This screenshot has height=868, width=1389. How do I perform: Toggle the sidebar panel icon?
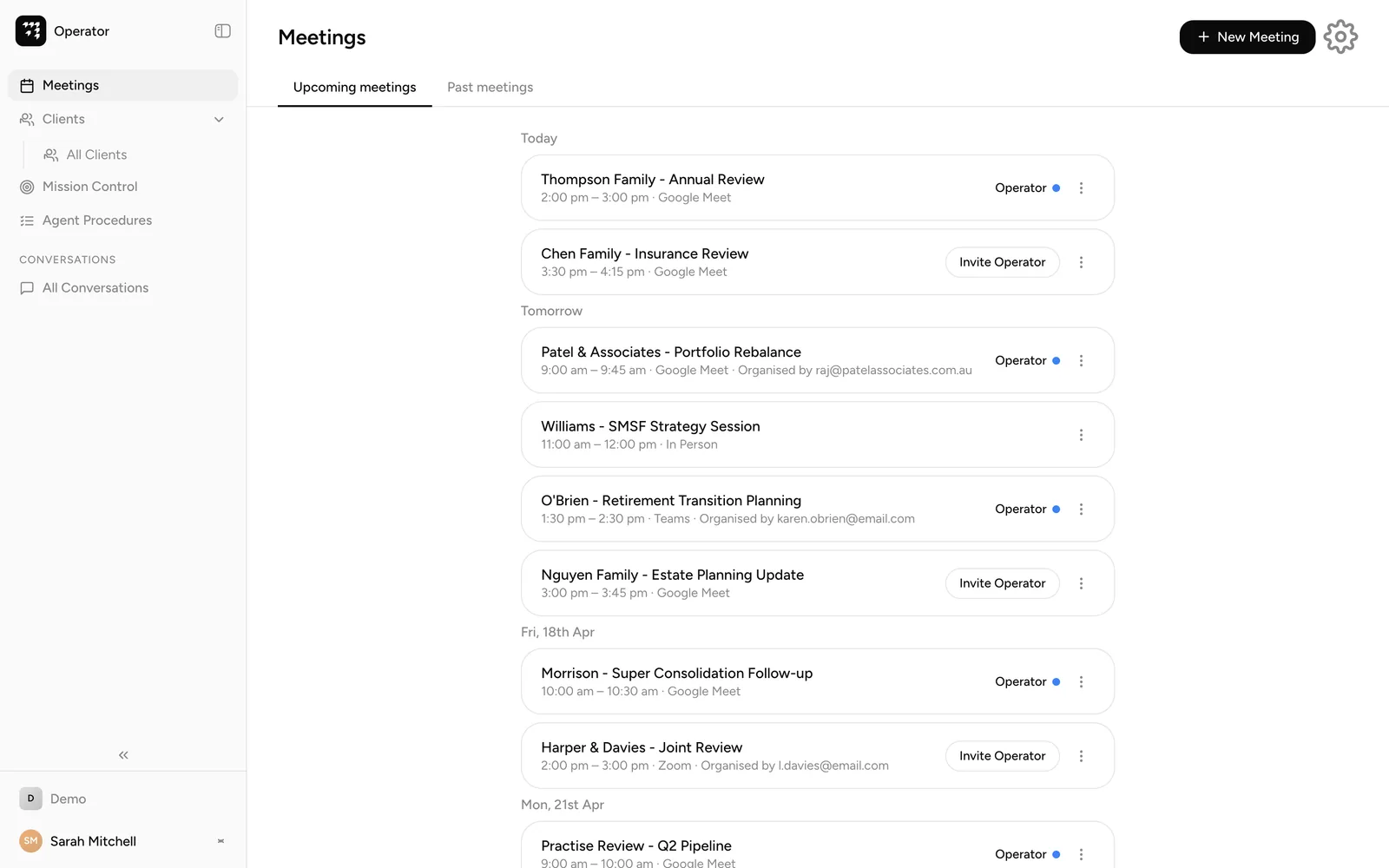pyautogui.click(x=222, y=31)
